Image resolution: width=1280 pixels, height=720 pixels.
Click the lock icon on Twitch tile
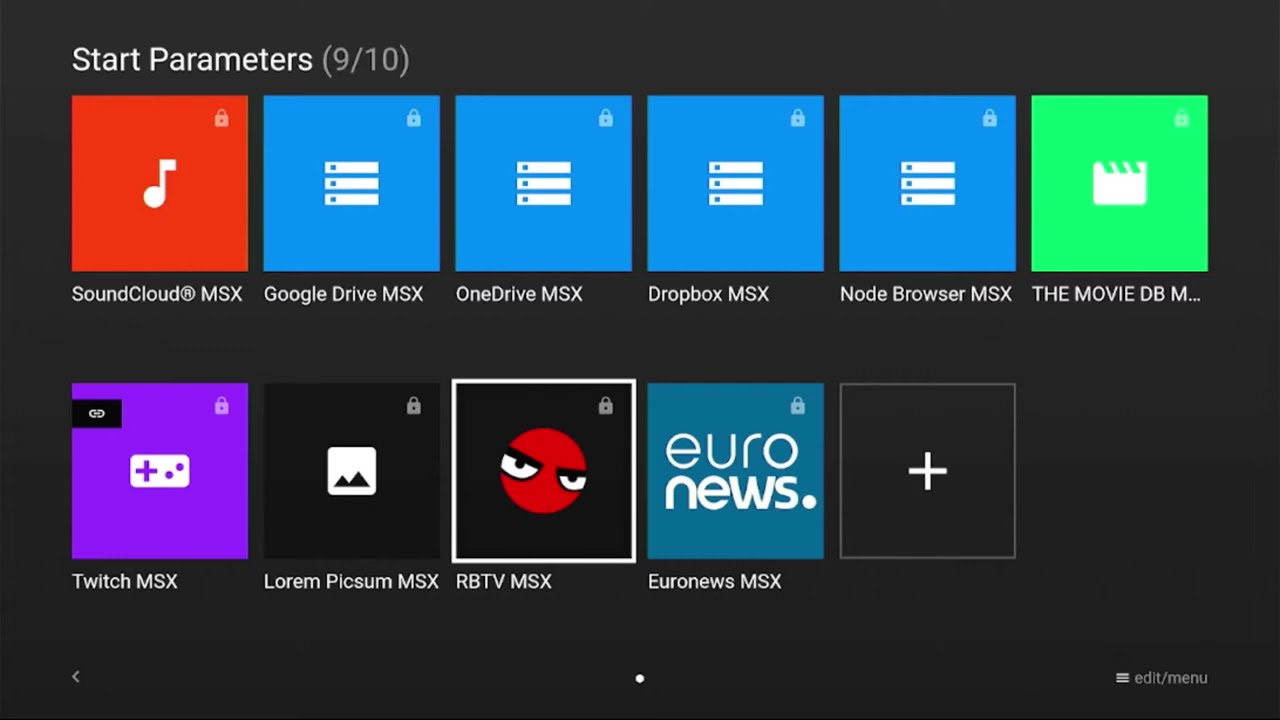coord(222,406)
